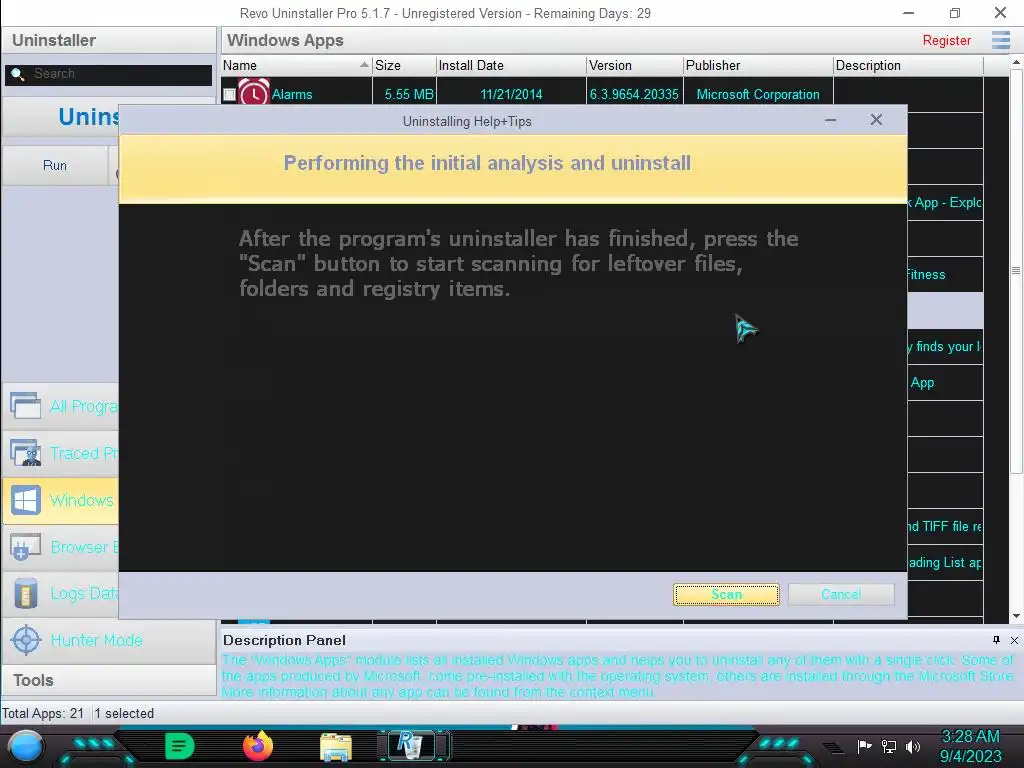Open File Explorer from the taskbar
Screen dimensions: 1024x768
336,747
